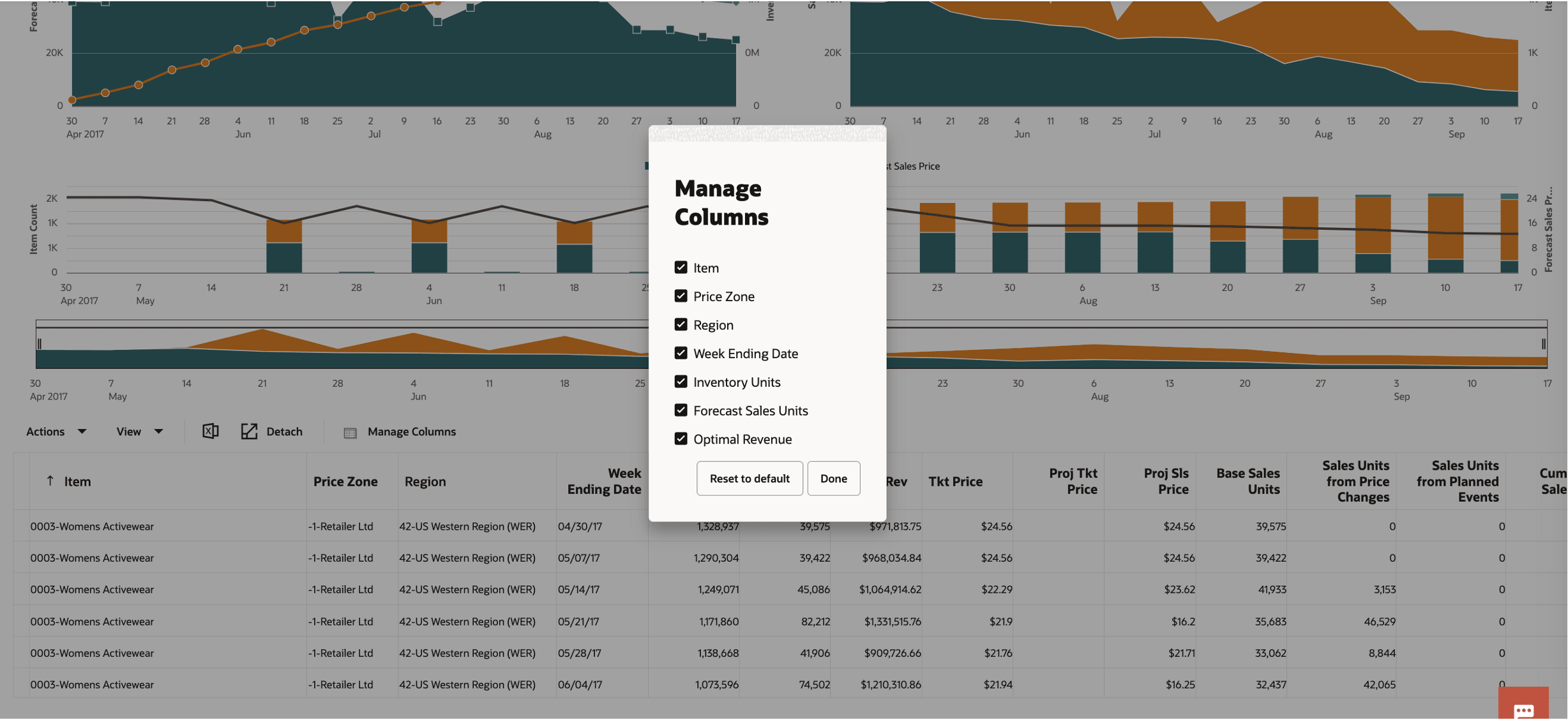Viewport: 1568px width, 720px height.
Task: Grab the right handle of range overview
Action: 1543,344
